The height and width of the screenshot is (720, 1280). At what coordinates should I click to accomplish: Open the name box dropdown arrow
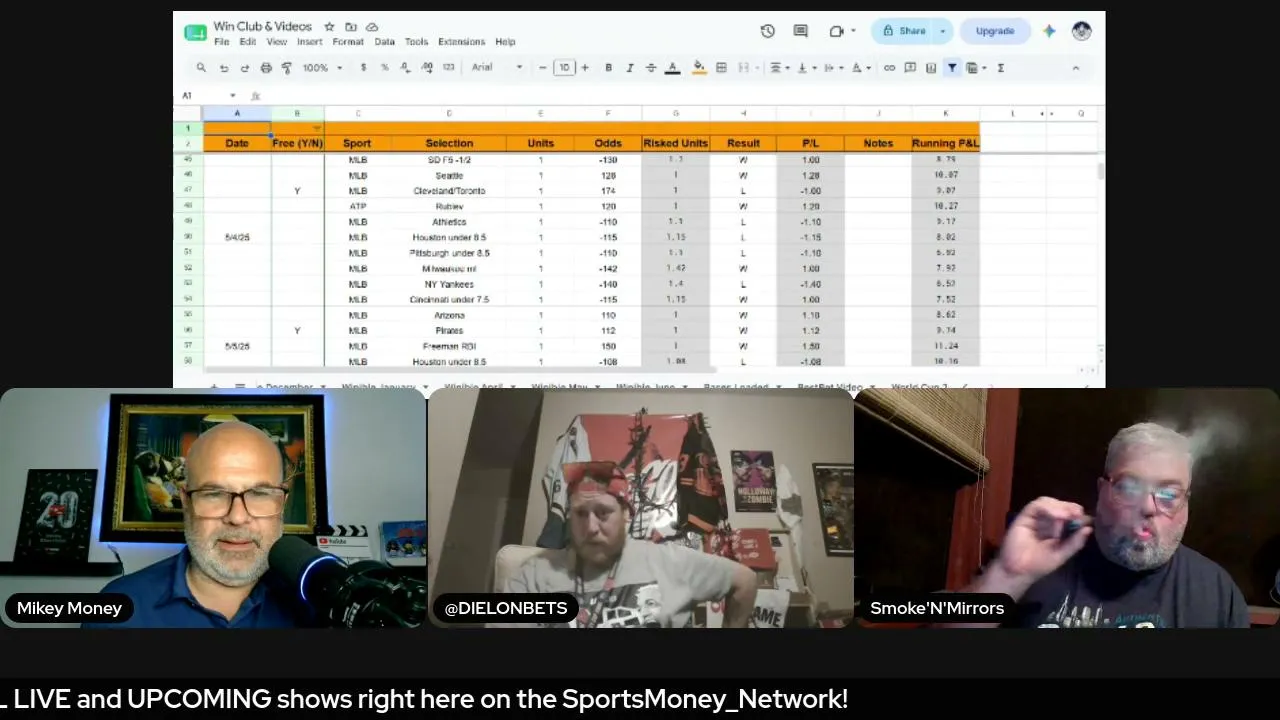click(x=233, y=96)
